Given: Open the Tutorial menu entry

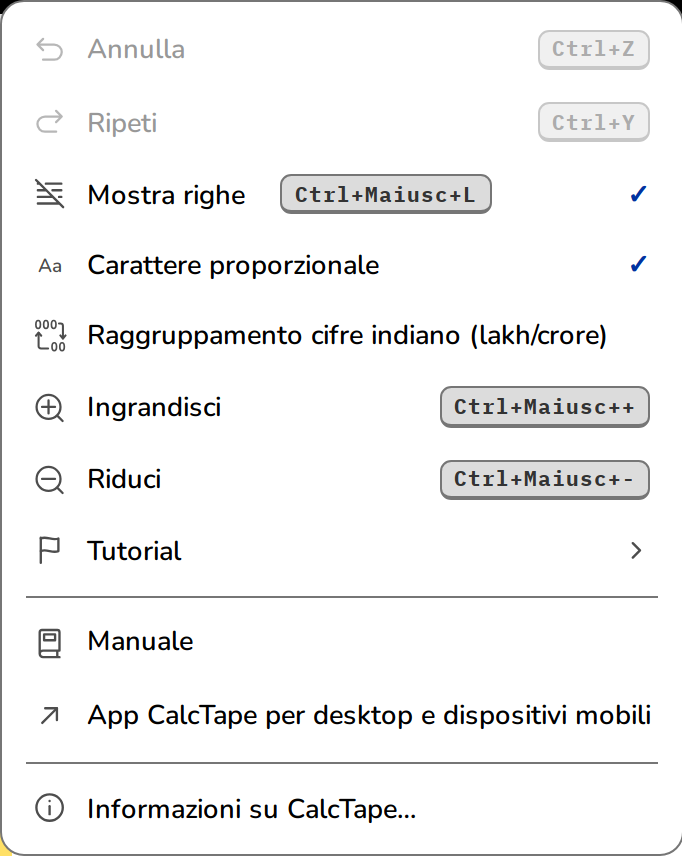Looking at the screenshot, I should tap(342, 550).
